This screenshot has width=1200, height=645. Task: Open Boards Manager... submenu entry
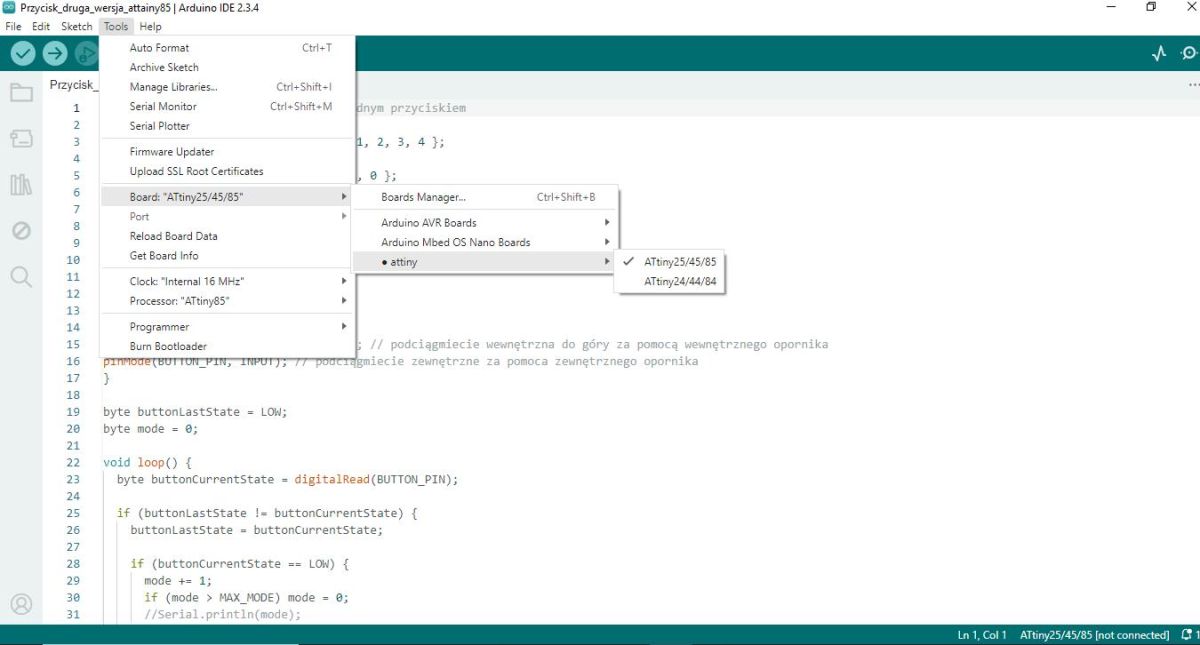485,197
